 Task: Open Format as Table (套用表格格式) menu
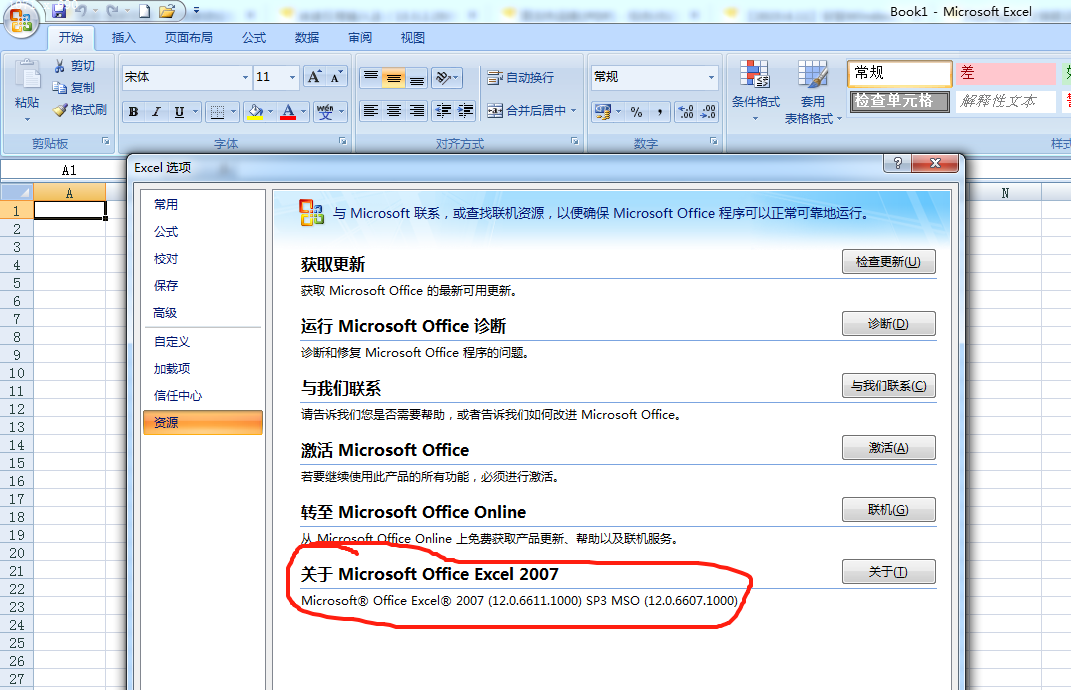point(812,92)
